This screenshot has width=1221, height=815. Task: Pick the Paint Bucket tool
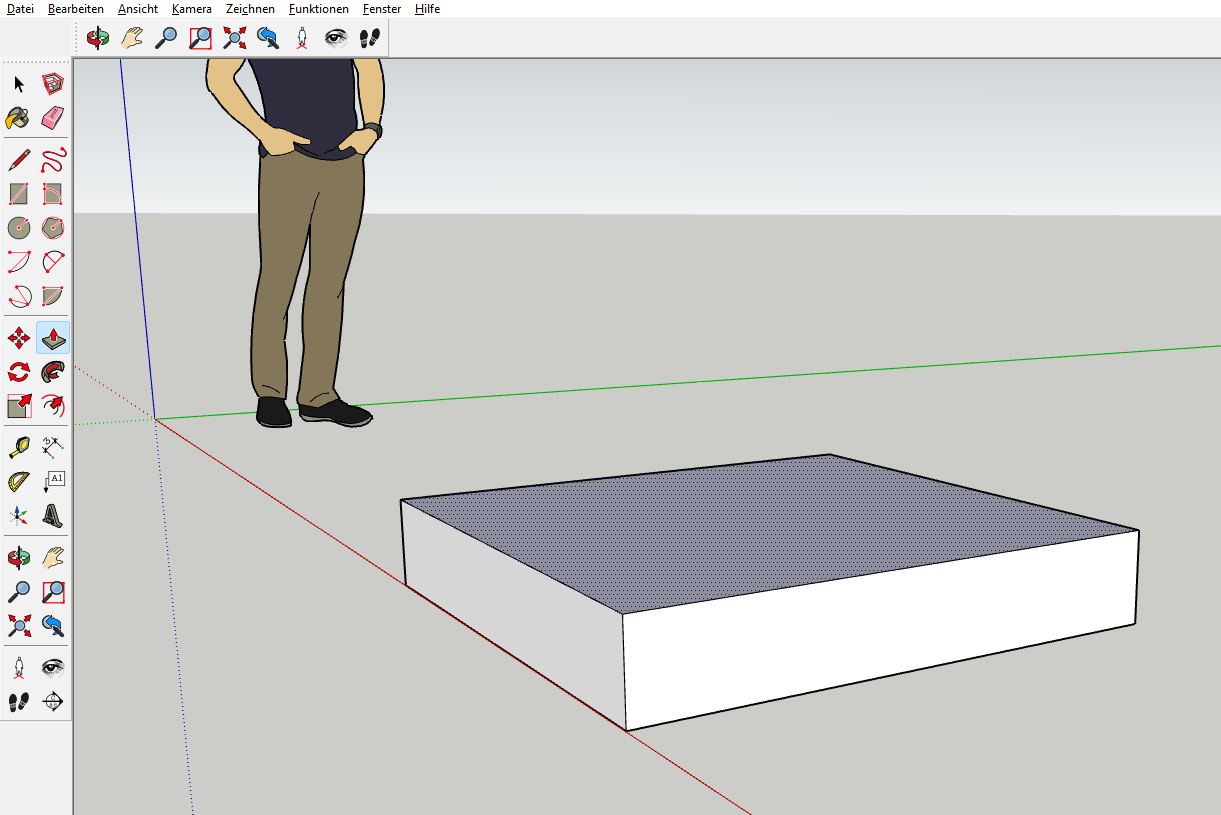(19, 118)
